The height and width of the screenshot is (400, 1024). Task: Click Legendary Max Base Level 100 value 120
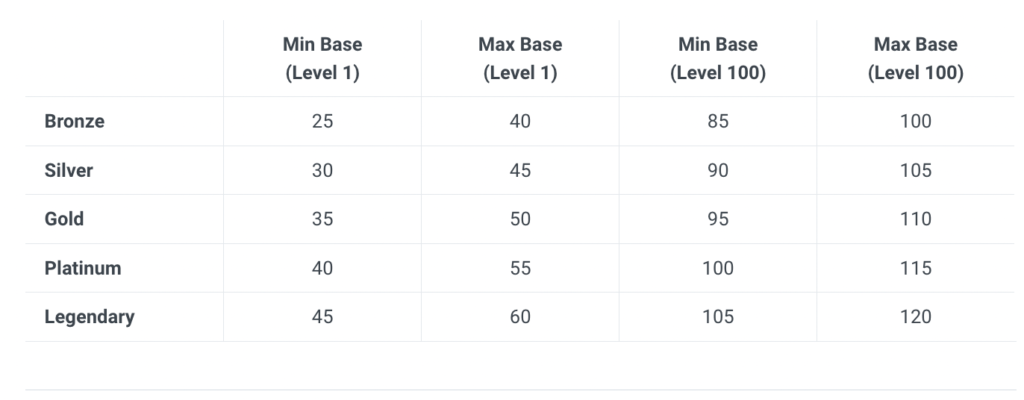pyautogui.click(x=915, y=317)
